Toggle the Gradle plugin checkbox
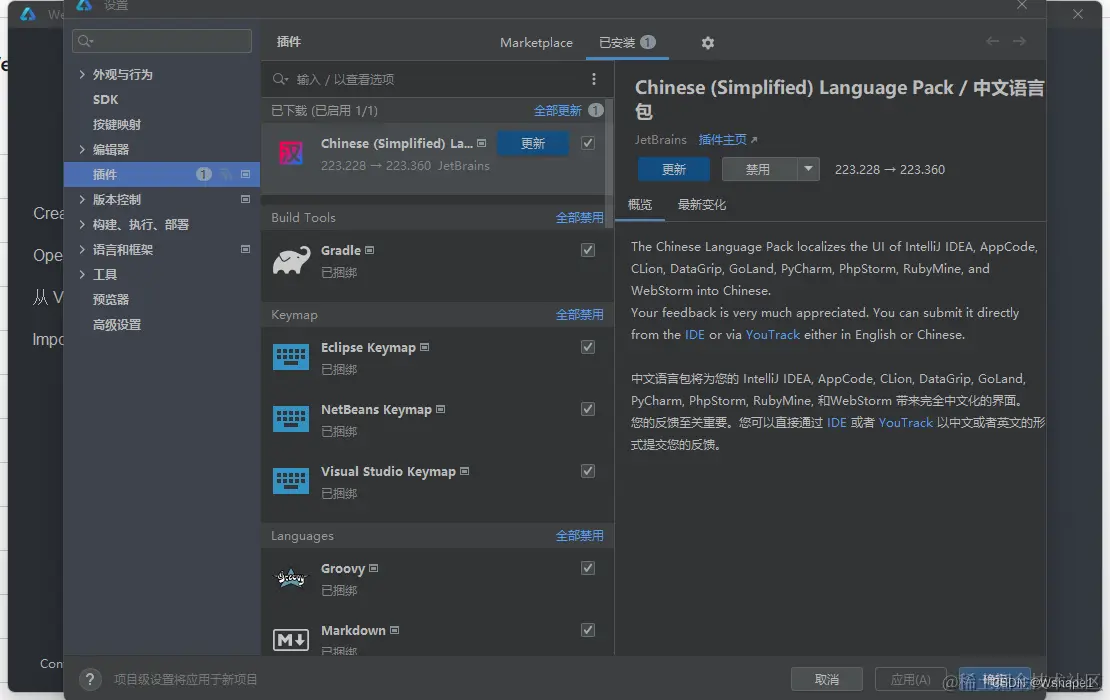1110x700 pixels. 588,250
